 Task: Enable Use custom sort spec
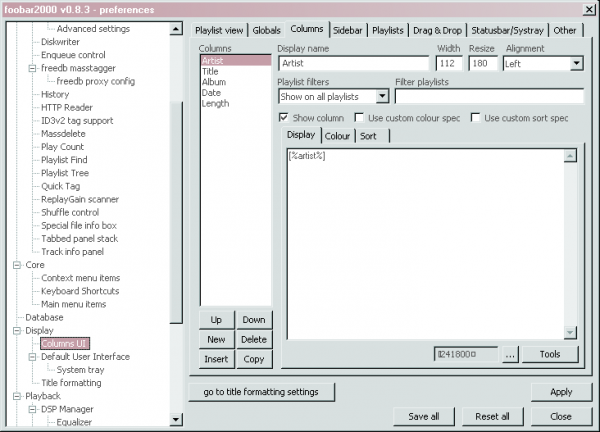pyautogui.click(x=475, y=118)
